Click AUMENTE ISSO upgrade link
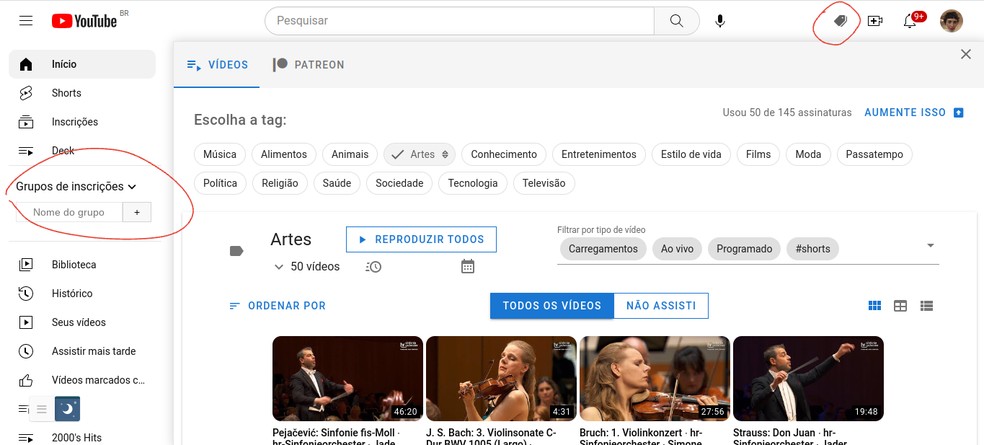This screenshot has width=984, height=445. click(x=914, y=112)
